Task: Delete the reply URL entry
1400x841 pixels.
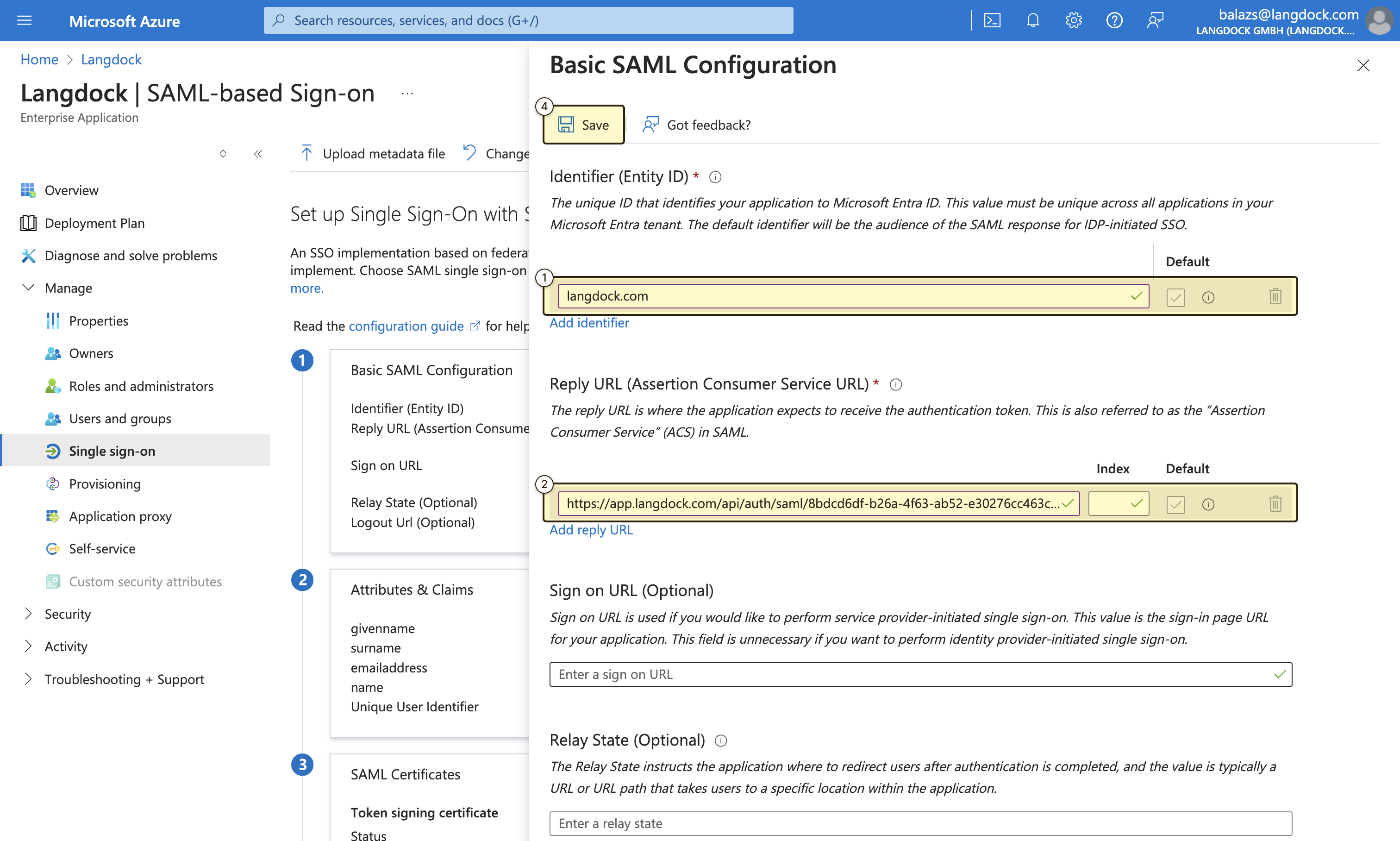Action: pos(1275,504)
